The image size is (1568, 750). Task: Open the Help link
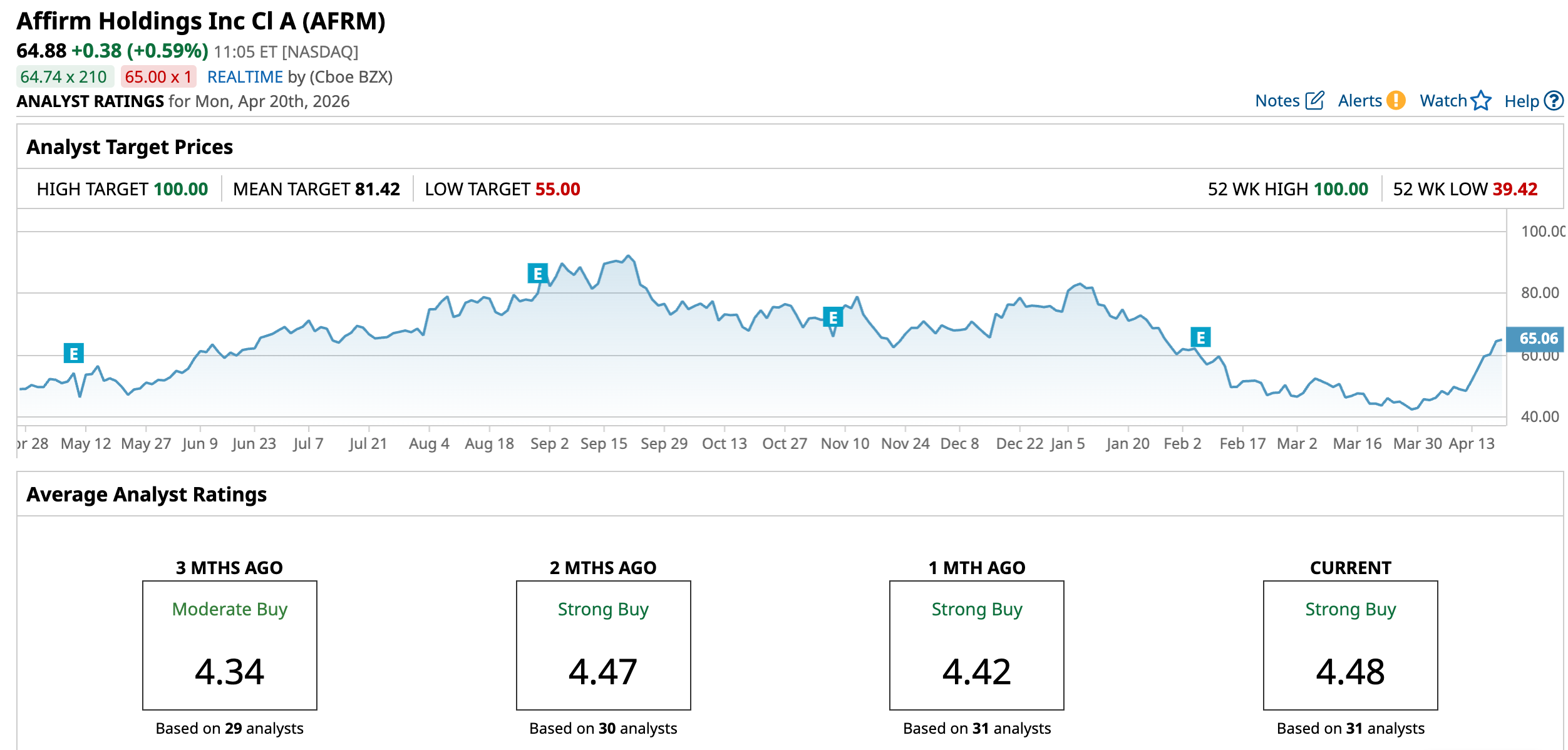click(x=1521, y=101)
